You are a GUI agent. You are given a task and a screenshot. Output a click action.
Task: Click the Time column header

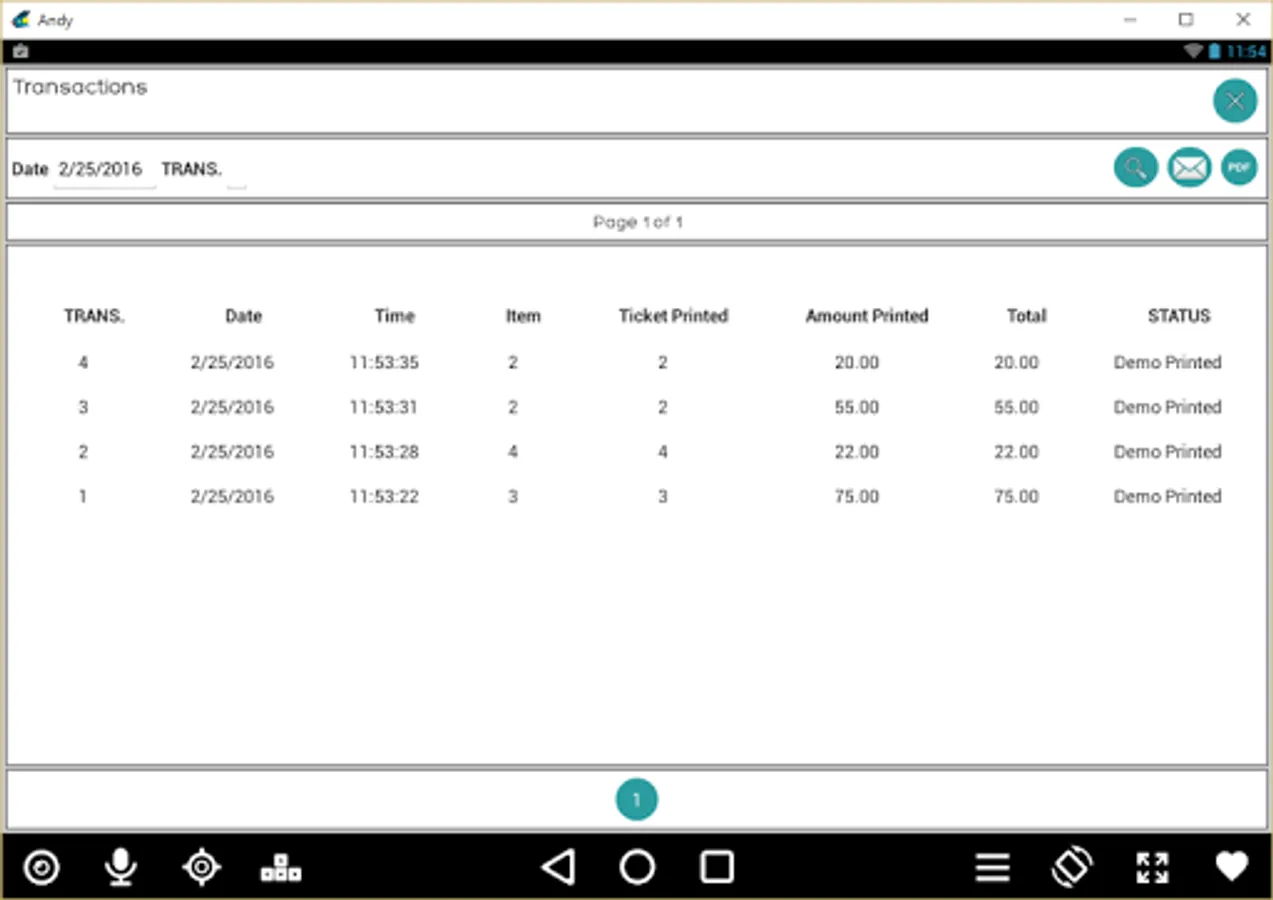[x=394, y=316]
